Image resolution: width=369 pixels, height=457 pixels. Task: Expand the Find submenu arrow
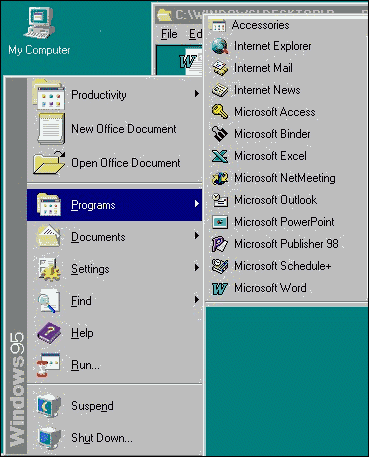[197, 300]
